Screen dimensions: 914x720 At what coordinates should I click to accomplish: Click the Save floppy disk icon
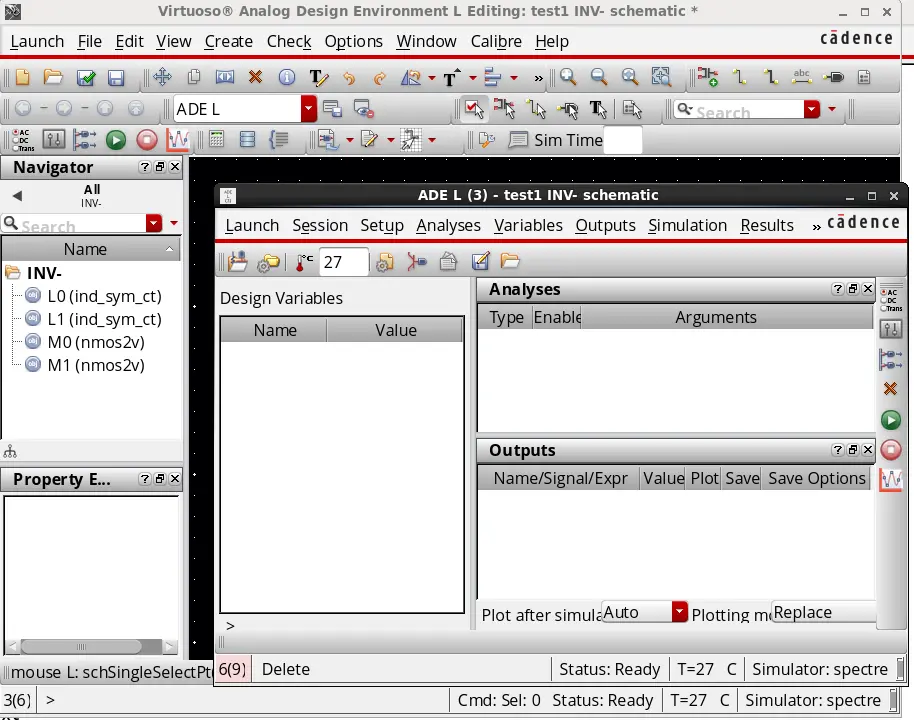pos(116,77)
